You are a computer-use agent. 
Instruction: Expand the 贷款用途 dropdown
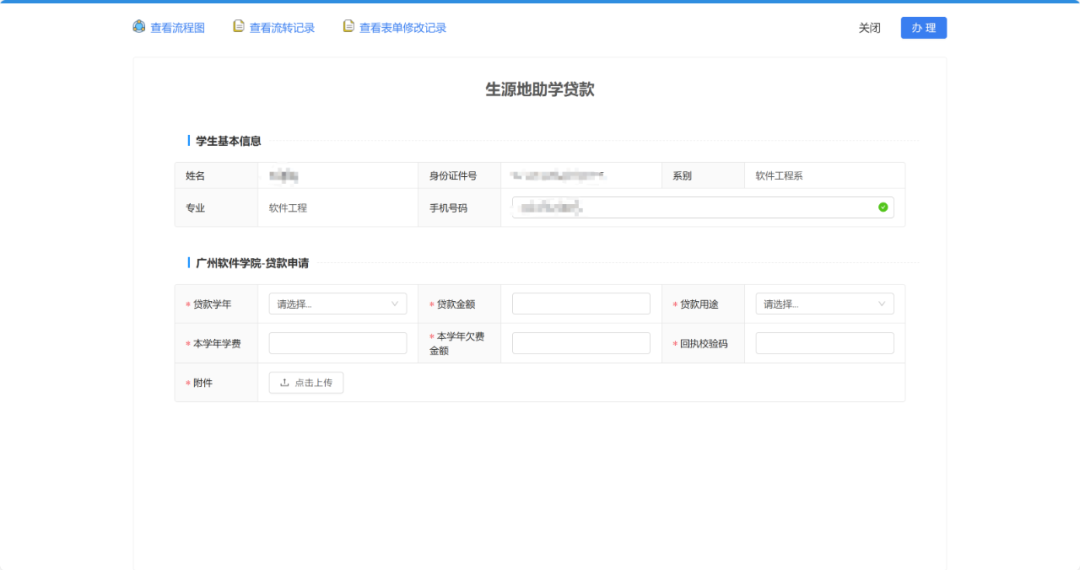point(824,304)
